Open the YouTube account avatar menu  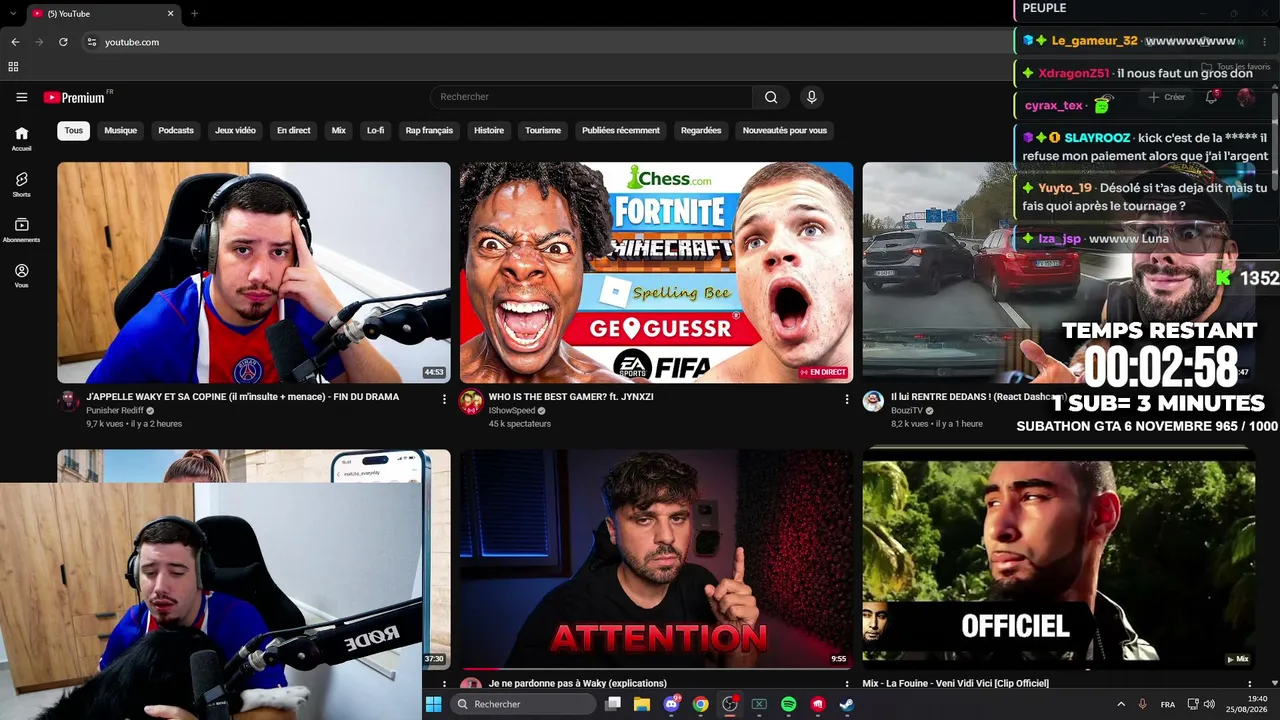coord(1246,97)
